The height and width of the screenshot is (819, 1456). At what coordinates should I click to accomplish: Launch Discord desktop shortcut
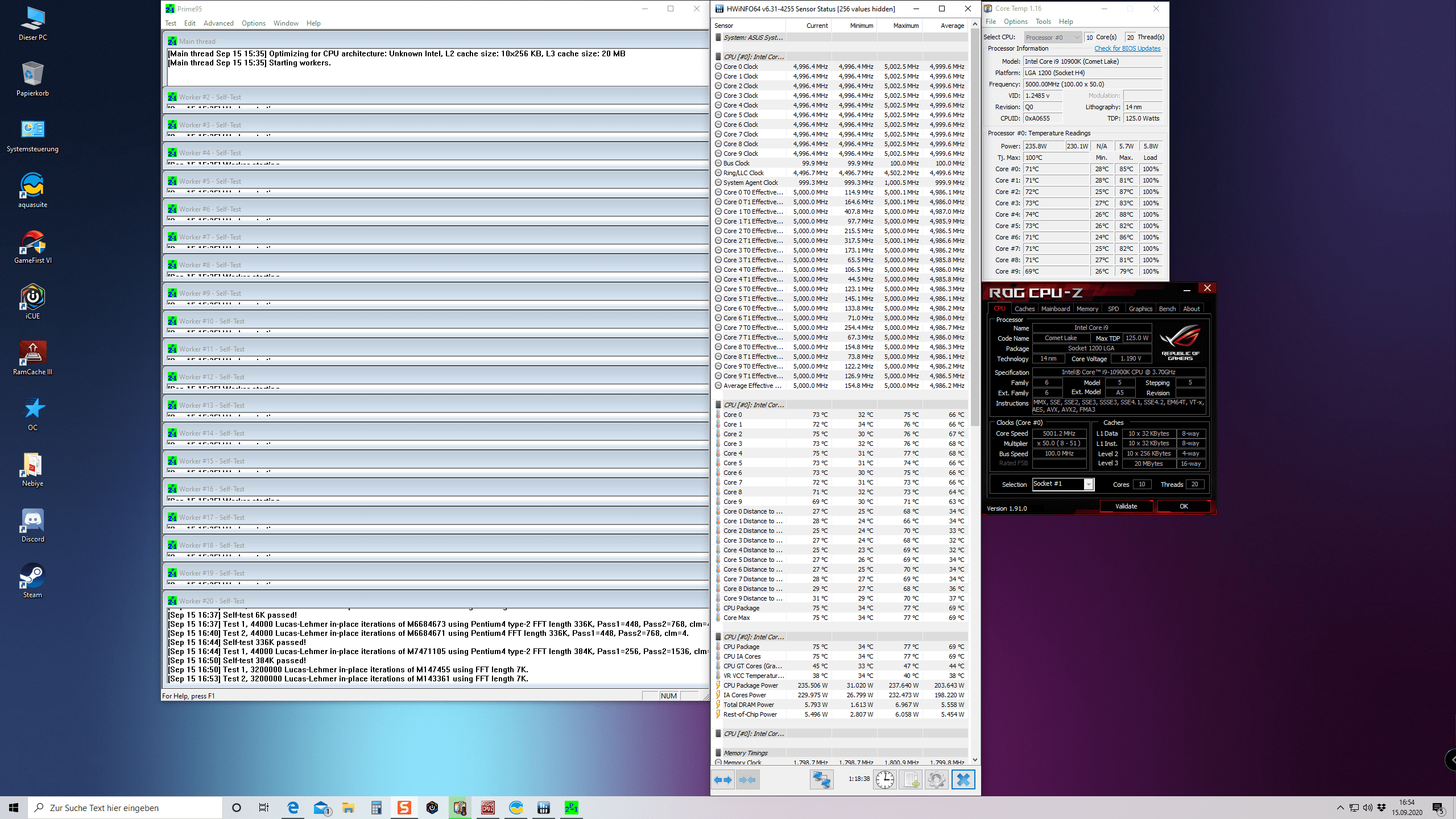pos(32,525)
